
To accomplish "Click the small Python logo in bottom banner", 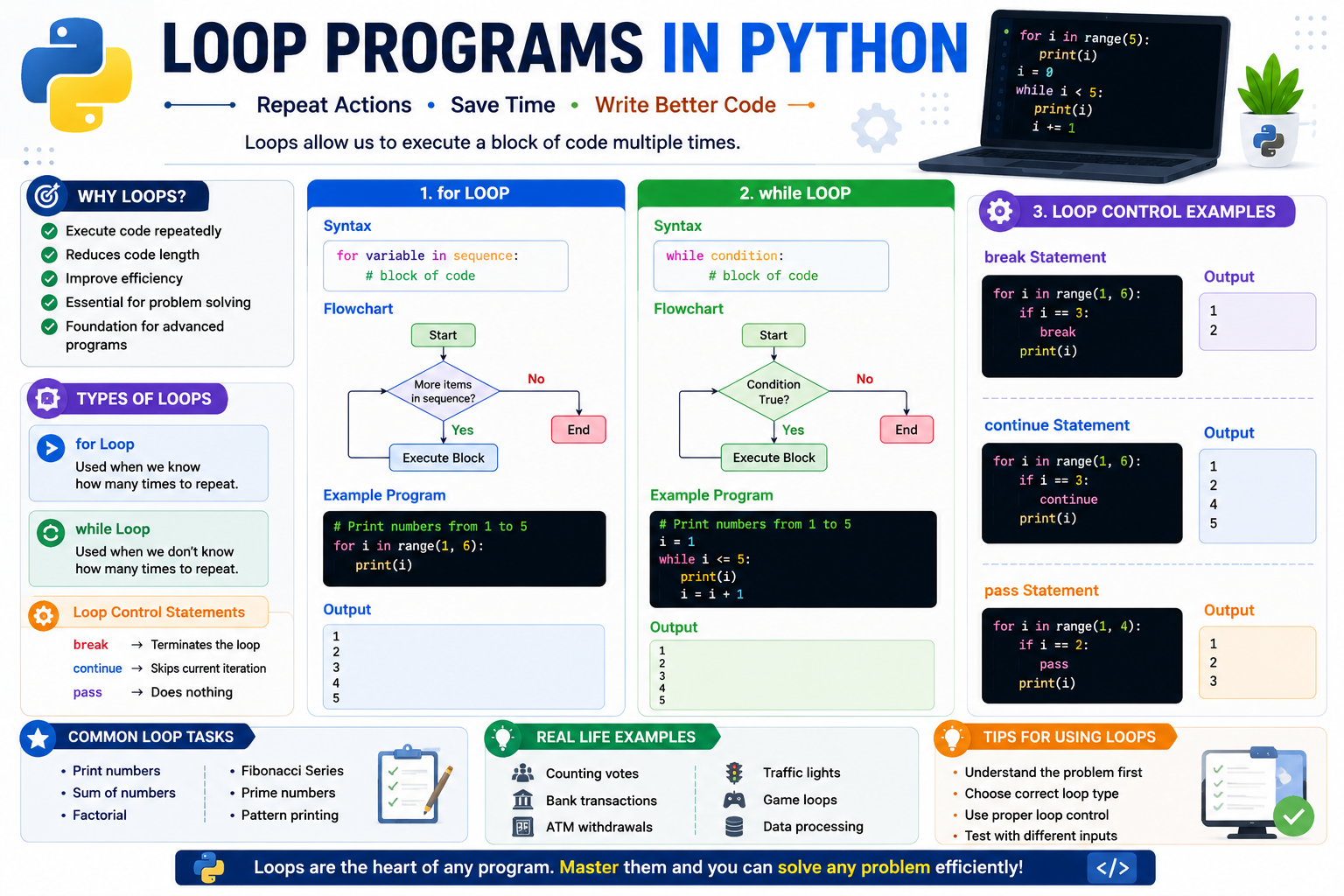I will [209, 868].
